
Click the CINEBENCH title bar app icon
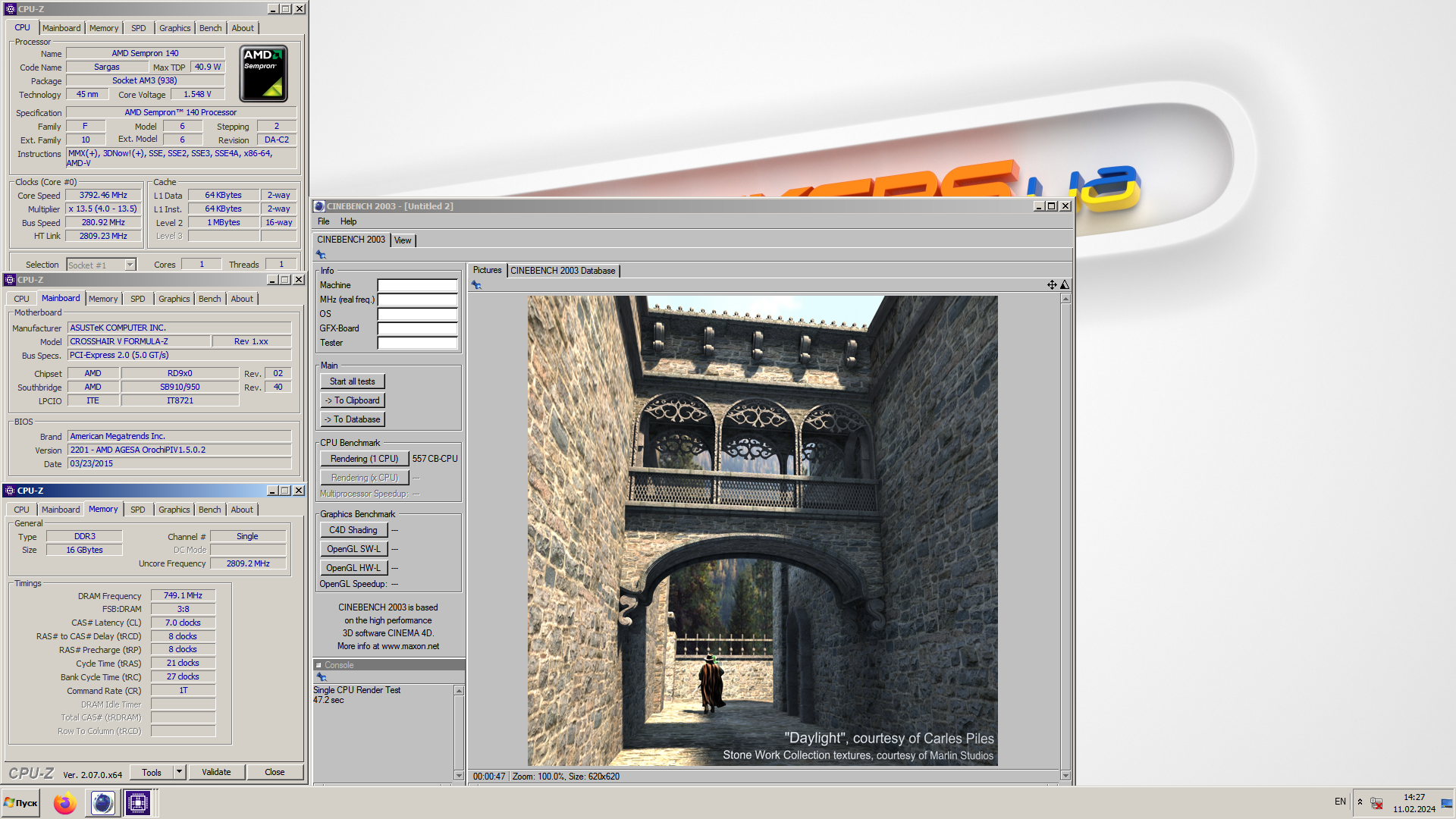(x=319, y=206)
